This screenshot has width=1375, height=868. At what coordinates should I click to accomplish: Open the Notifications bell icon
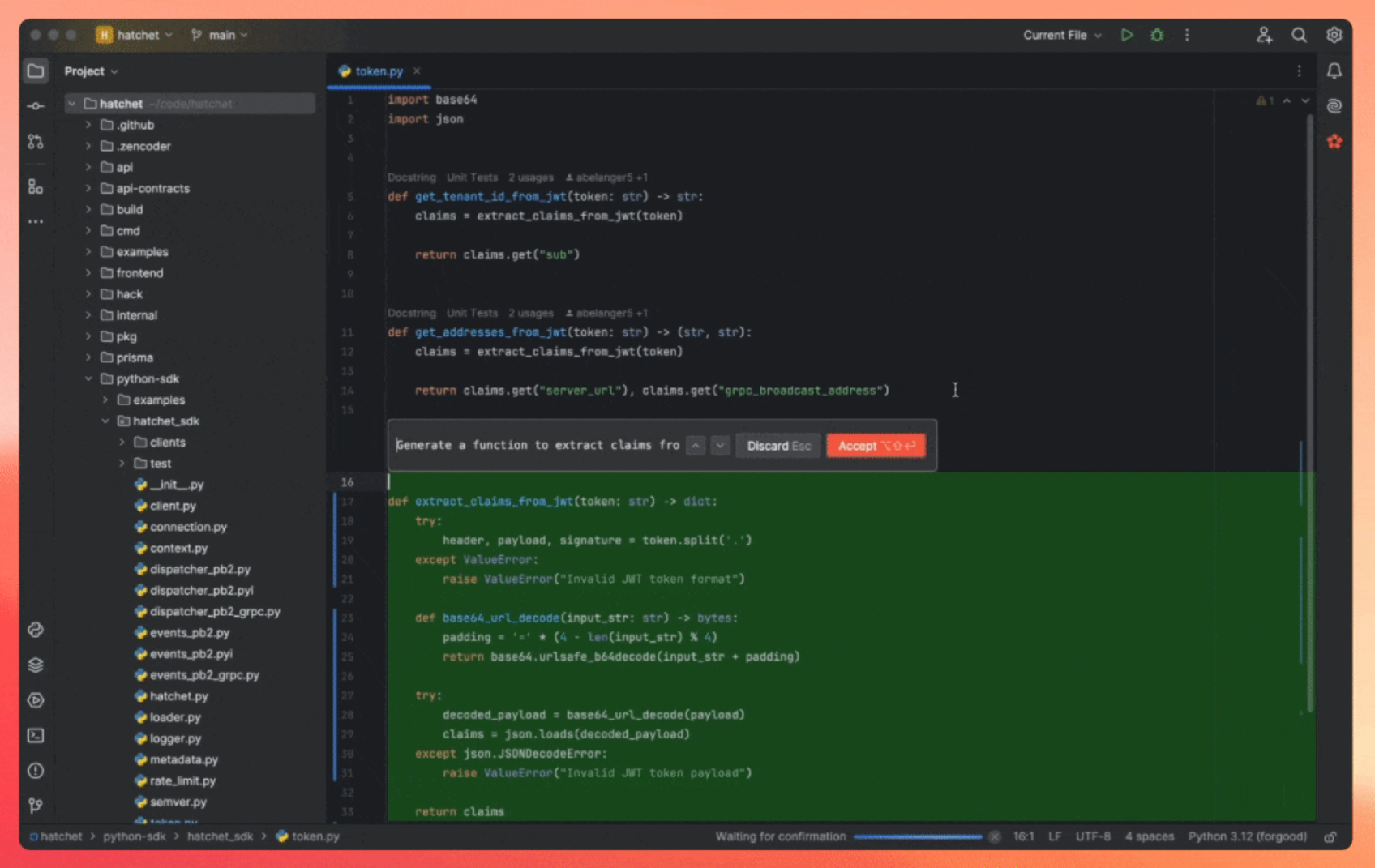click(x=1334, y=71)
